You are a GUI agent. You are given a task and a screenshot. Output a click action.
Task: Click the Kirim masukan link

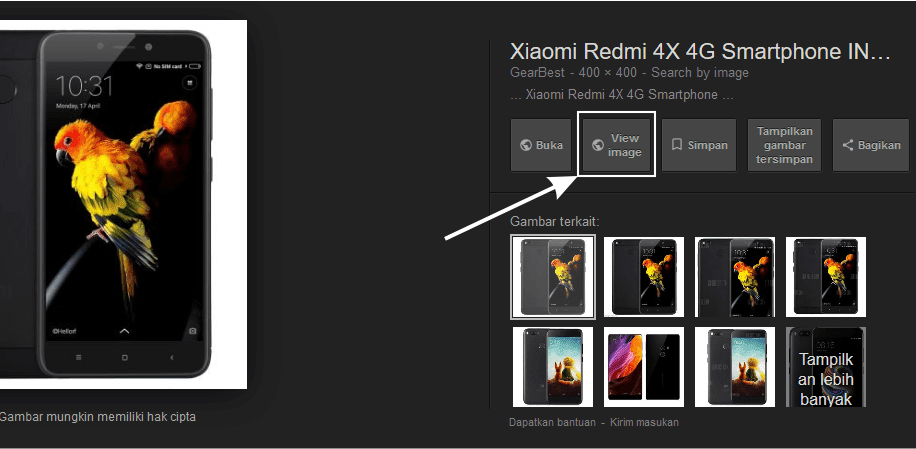tap(644, 422)
